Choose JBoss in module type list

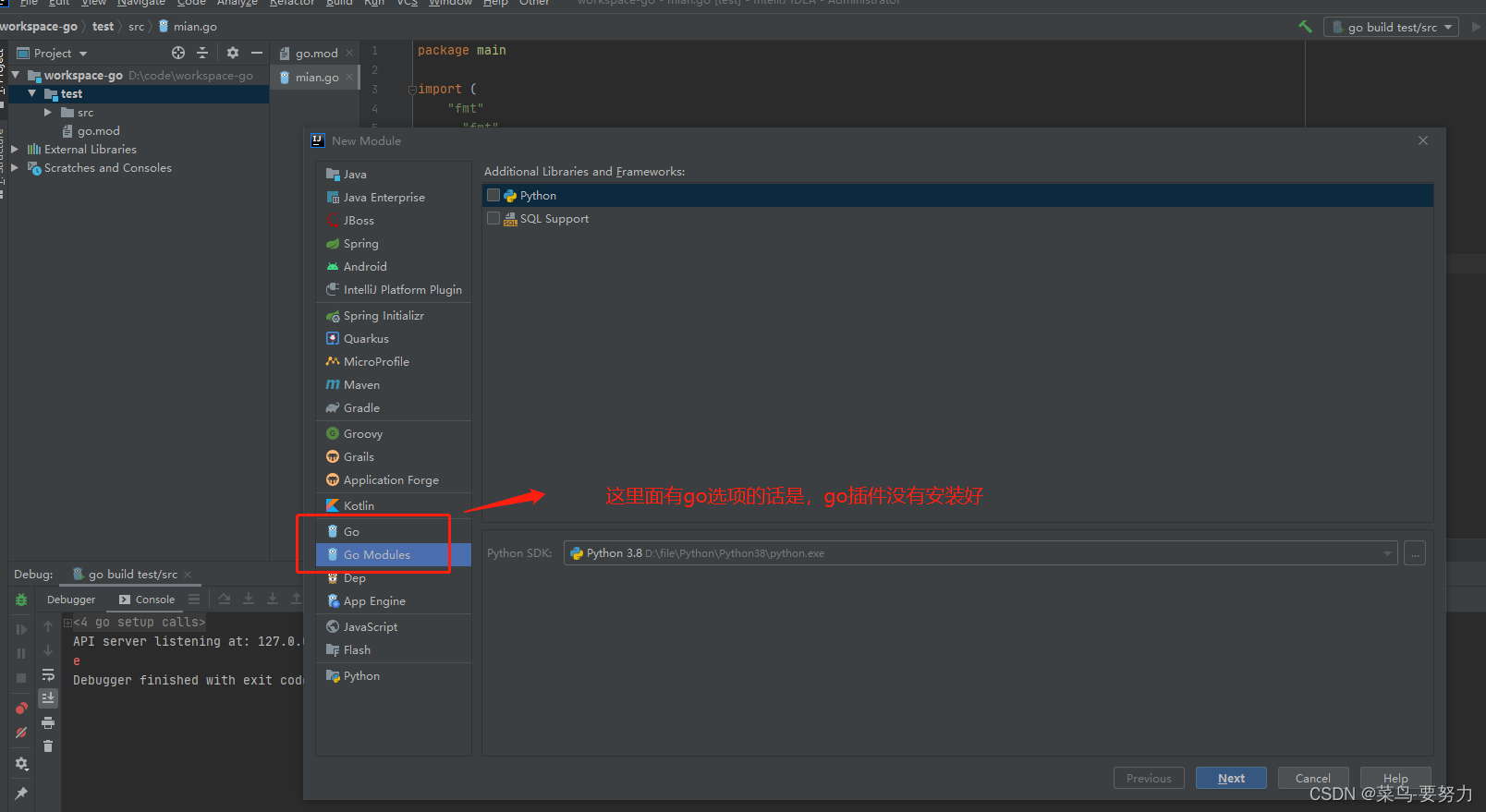tap(394, 220)
